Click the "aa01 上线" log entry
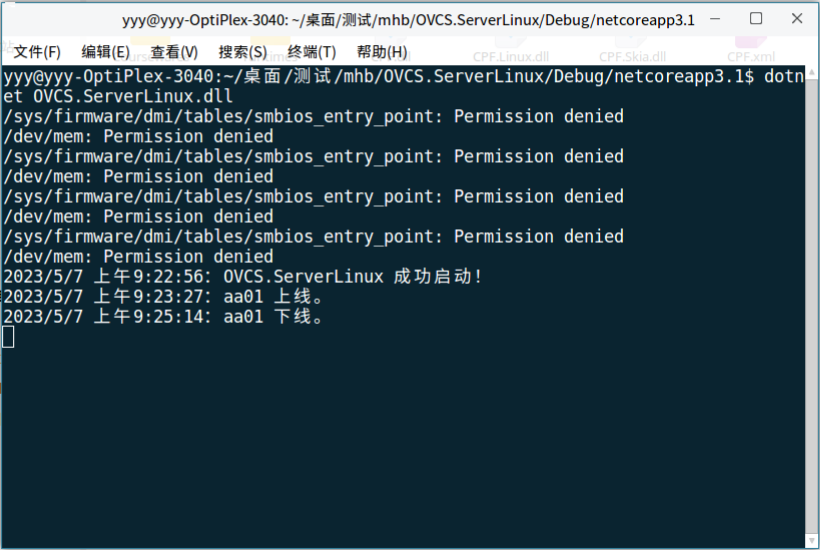Viewport: 820px width, 550px height. coord(278,297)
